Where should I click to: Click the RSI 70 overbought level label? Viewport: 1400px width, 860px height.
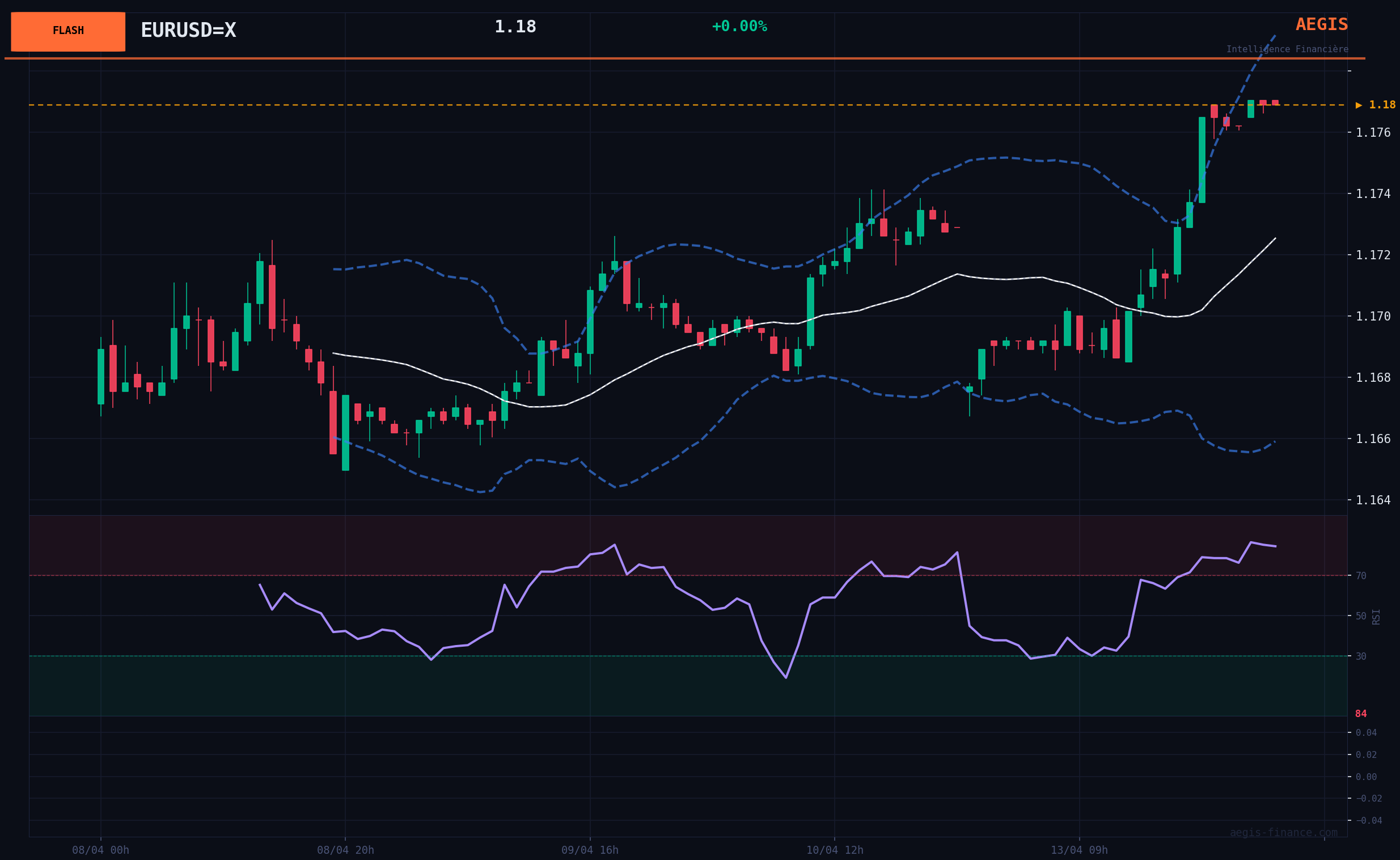coord(1361,576)
